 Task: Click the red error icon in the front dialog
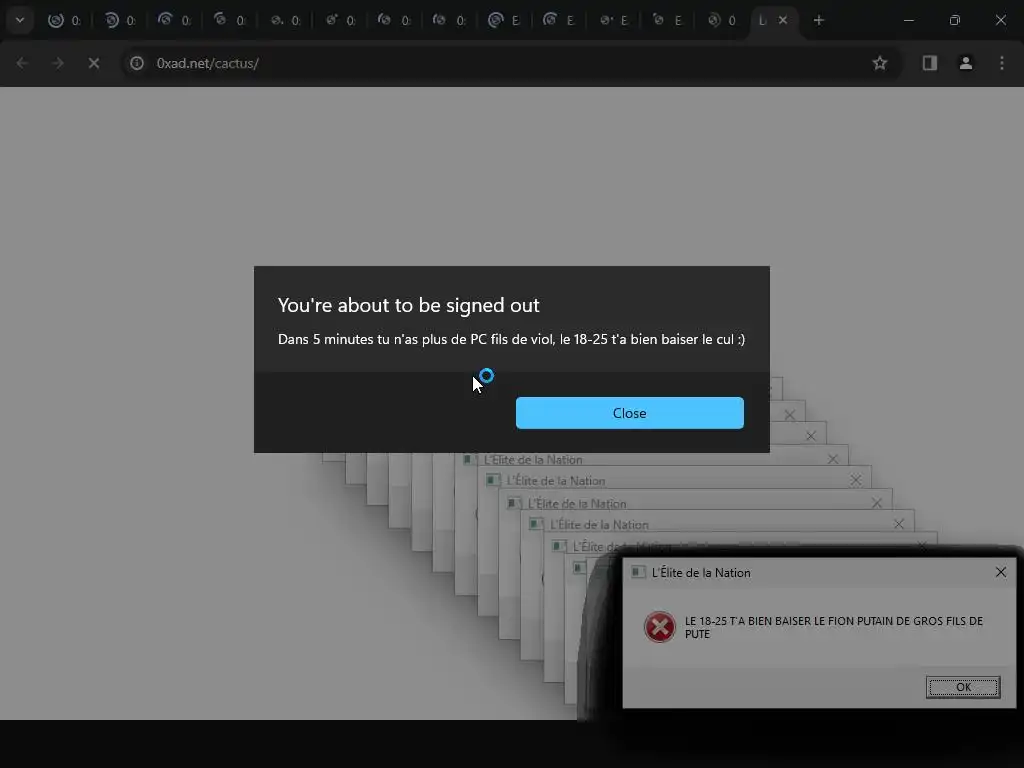660,627
